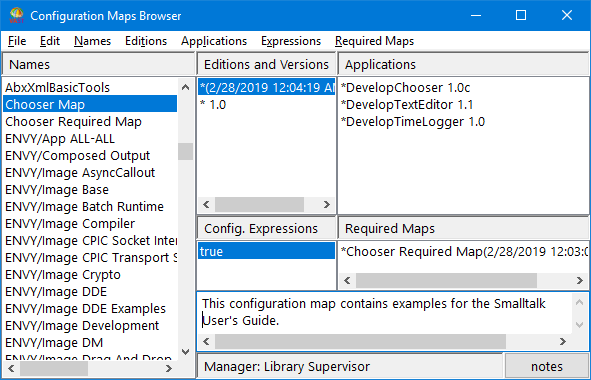The width and height of the screenshot is (591, 380).
Task: Select ENVY/Image CPIC Socket Interface entry
Action: (90, 240)
